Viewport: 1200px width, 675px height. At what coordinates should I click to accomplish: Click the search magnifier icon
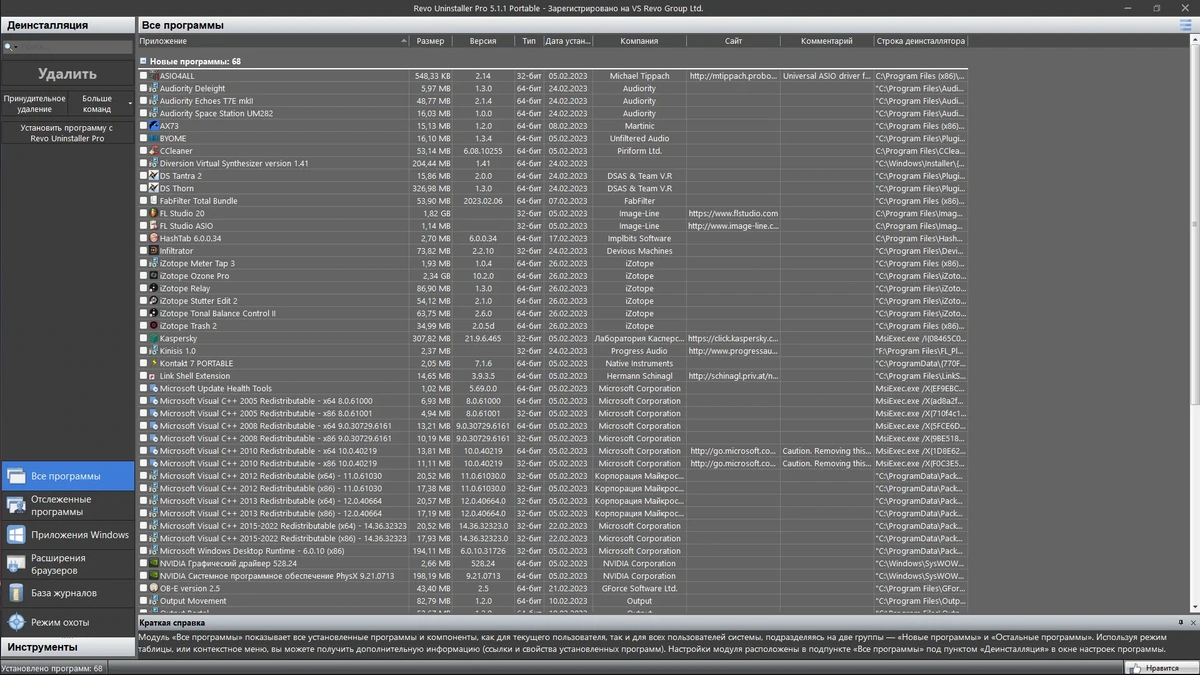click(8, 47)
